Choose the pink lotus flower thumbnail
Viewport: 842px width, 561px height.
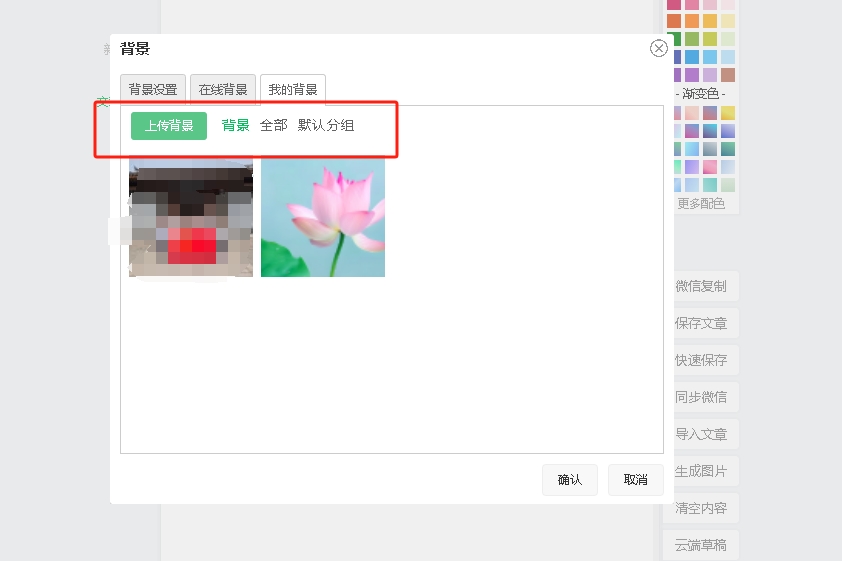pos(323,217)
